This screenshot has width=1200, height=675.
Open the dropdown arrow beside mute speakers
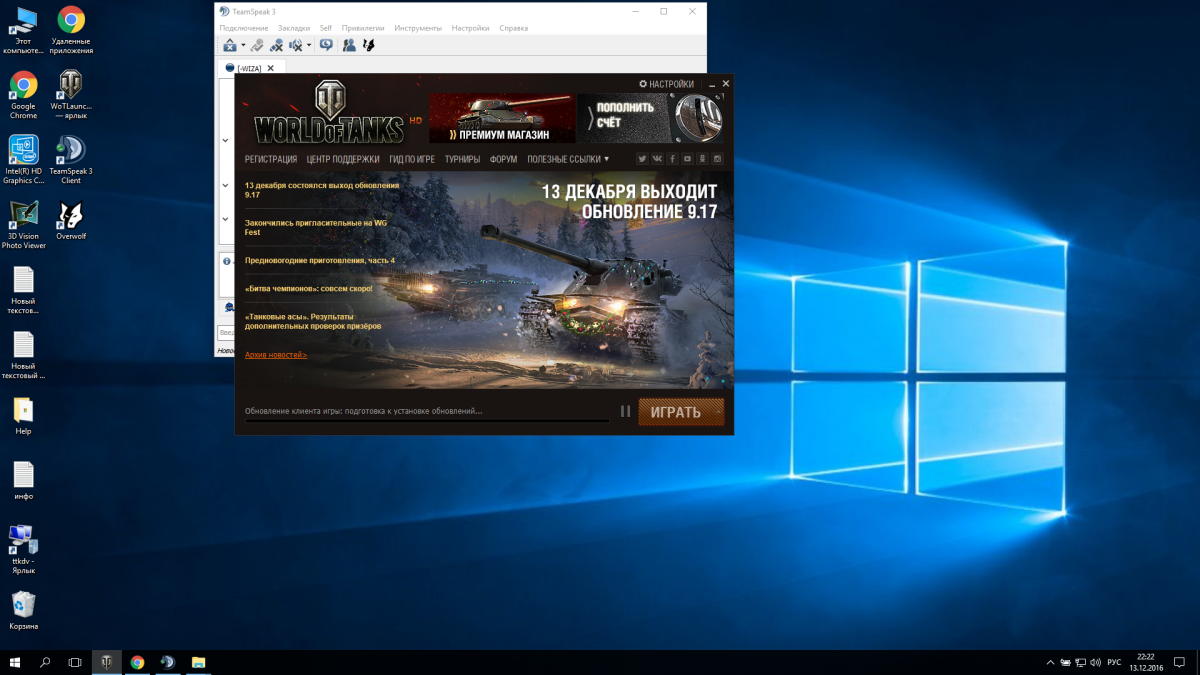[x=309, y=45]
